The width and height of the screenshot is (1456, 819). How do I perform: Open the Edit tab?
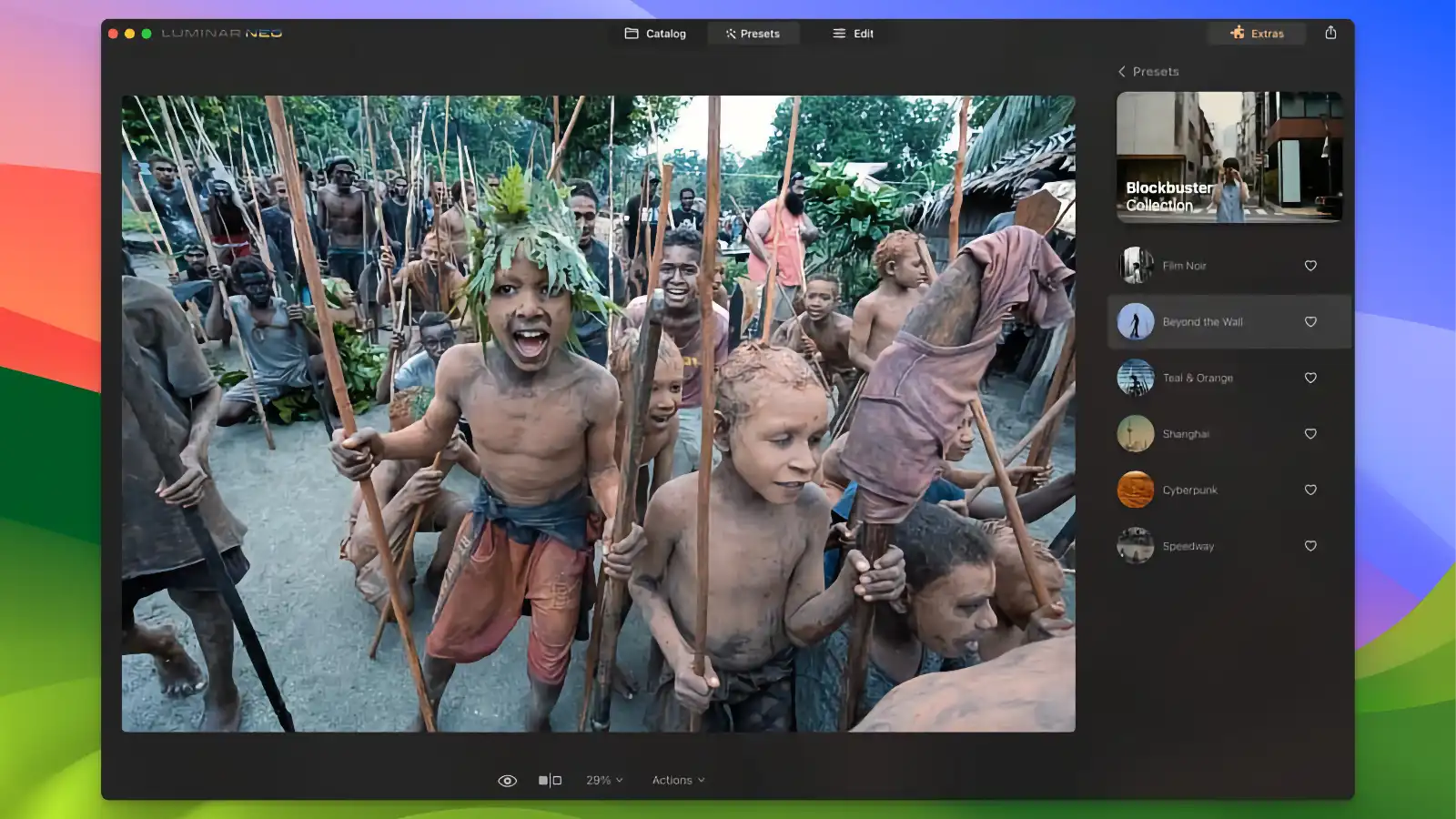tap(853, 33)
